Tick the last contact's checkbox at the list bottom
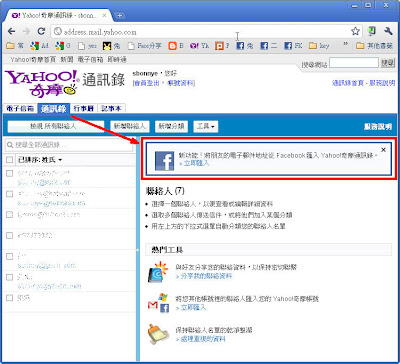Image resolution: width=400 pixels, height=364 pixels. coord(10,298)
